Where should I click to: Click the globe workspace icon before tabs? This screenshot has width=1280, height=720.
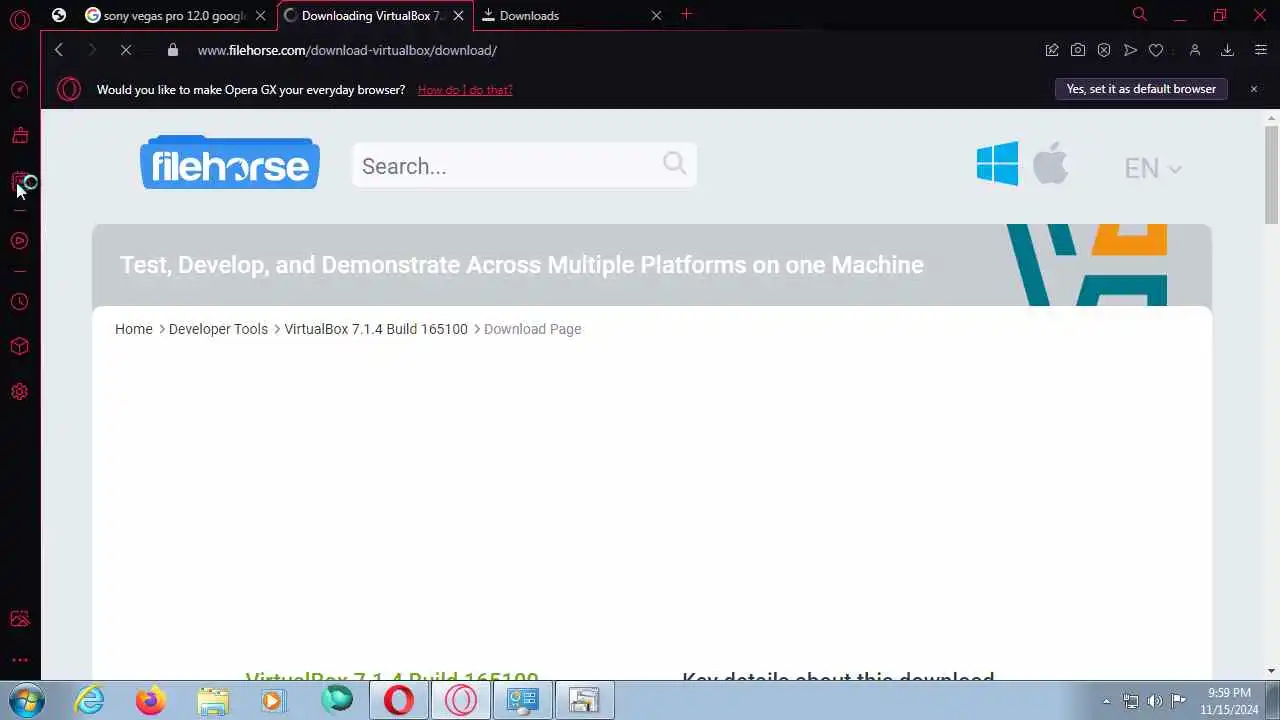point(59,15)
